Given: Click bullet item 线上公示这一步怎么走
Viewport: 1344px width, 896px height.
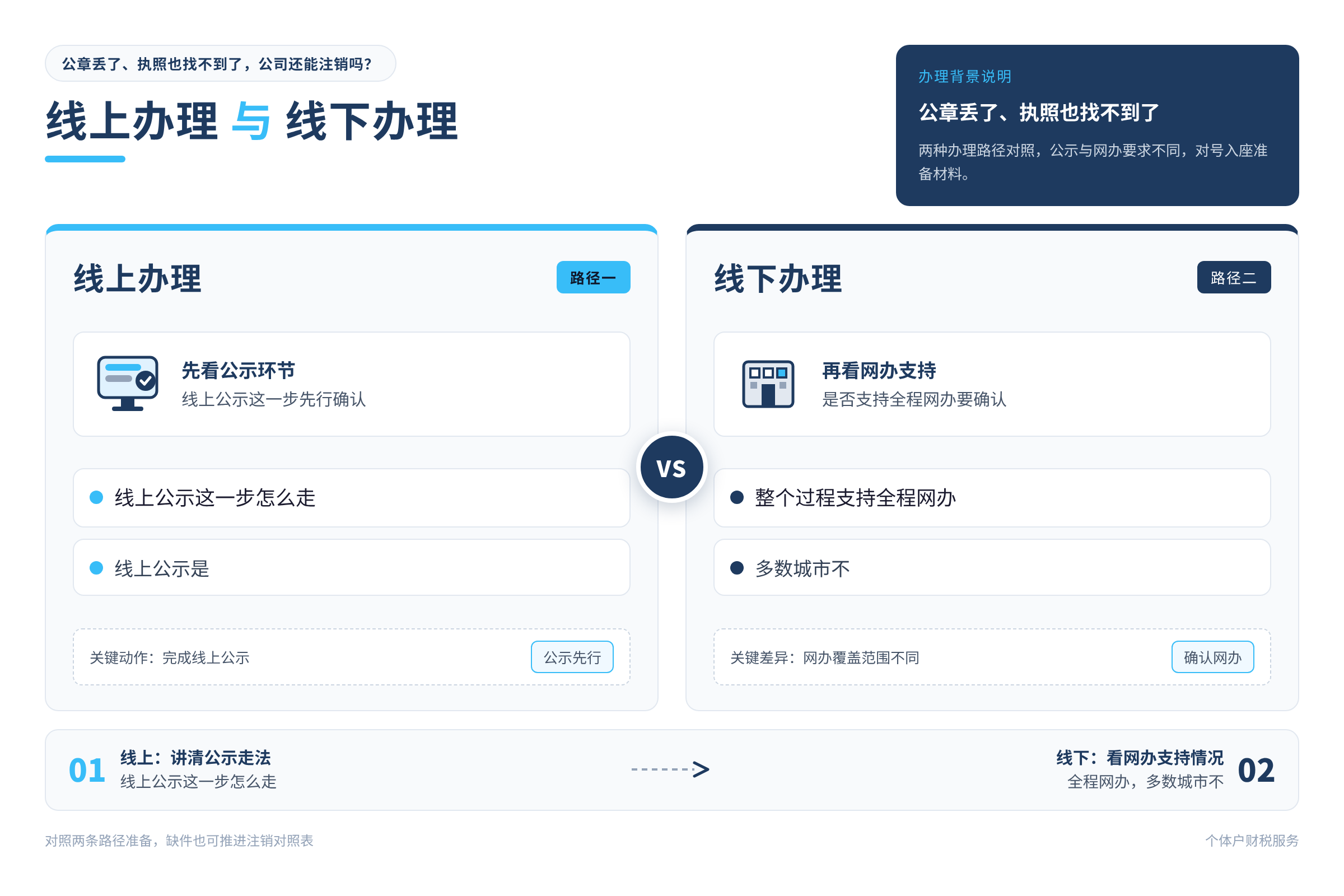Looking at the screenshot, I should click(352, 498).
